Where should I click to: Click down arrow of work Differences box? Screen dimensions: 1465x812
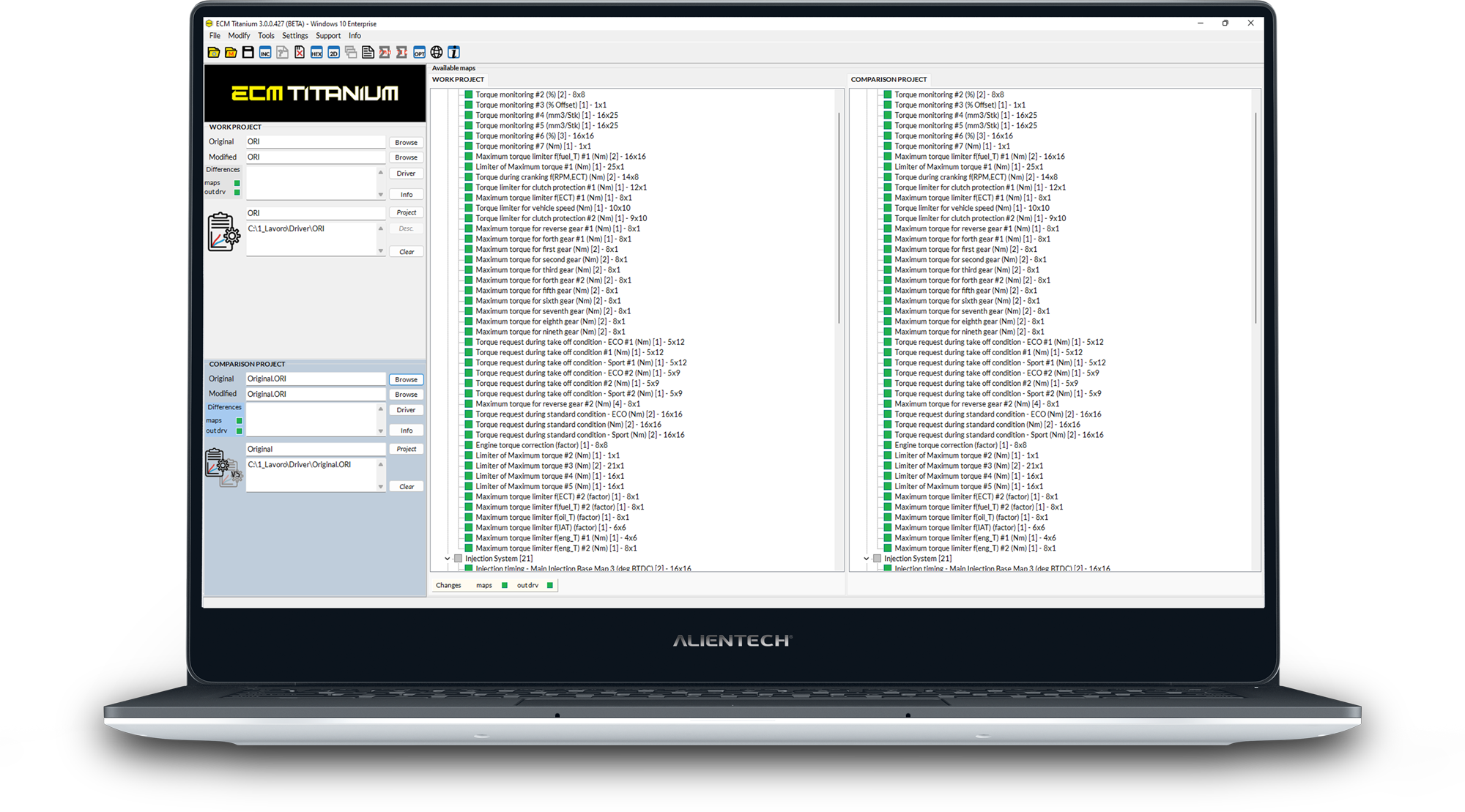point(380,195)
